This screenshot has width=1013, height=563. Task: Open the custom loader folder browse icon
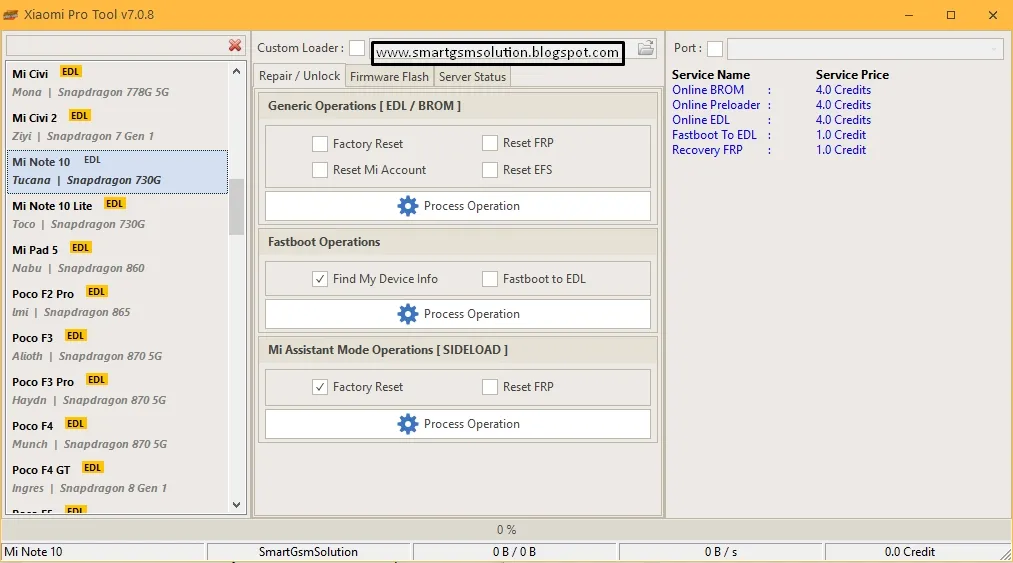[x=645, y=48]
